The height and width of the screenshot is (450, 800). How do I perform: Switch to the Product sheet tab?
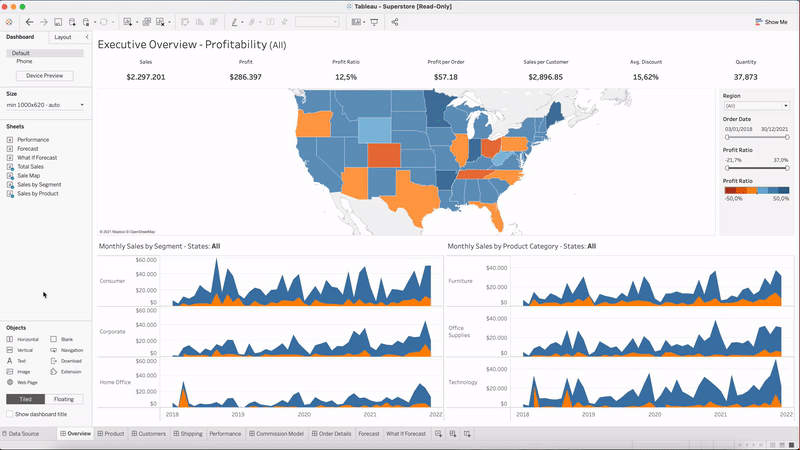click(111, 434)
